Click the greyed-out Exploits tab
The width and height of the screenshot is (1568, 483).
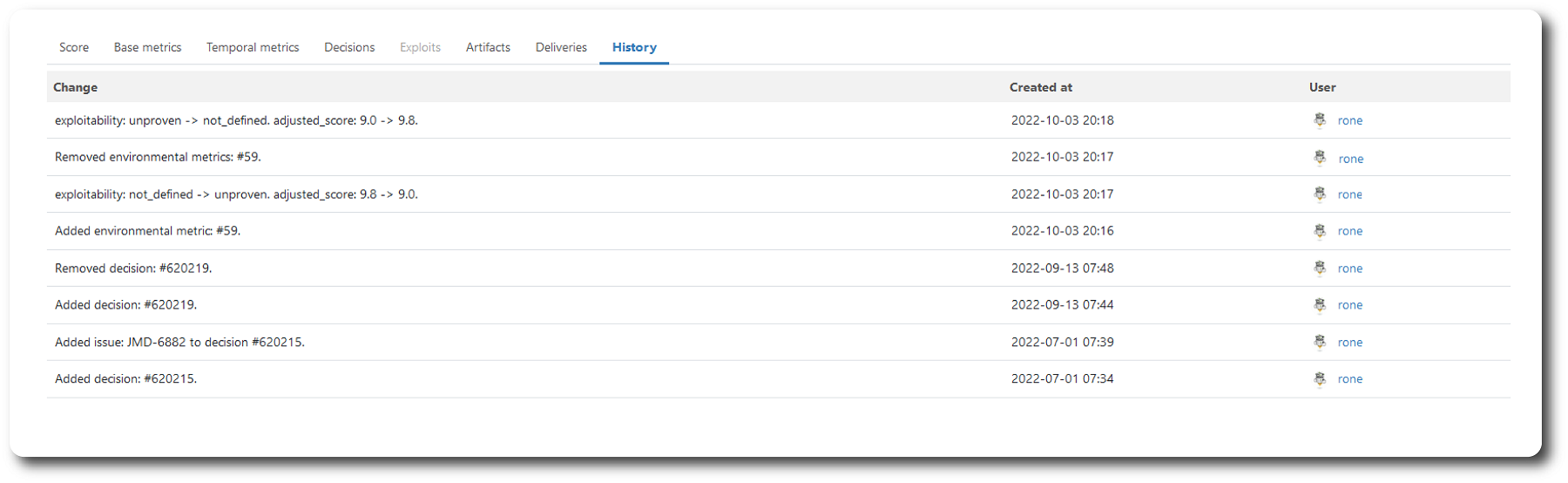(x=420, y=47)
